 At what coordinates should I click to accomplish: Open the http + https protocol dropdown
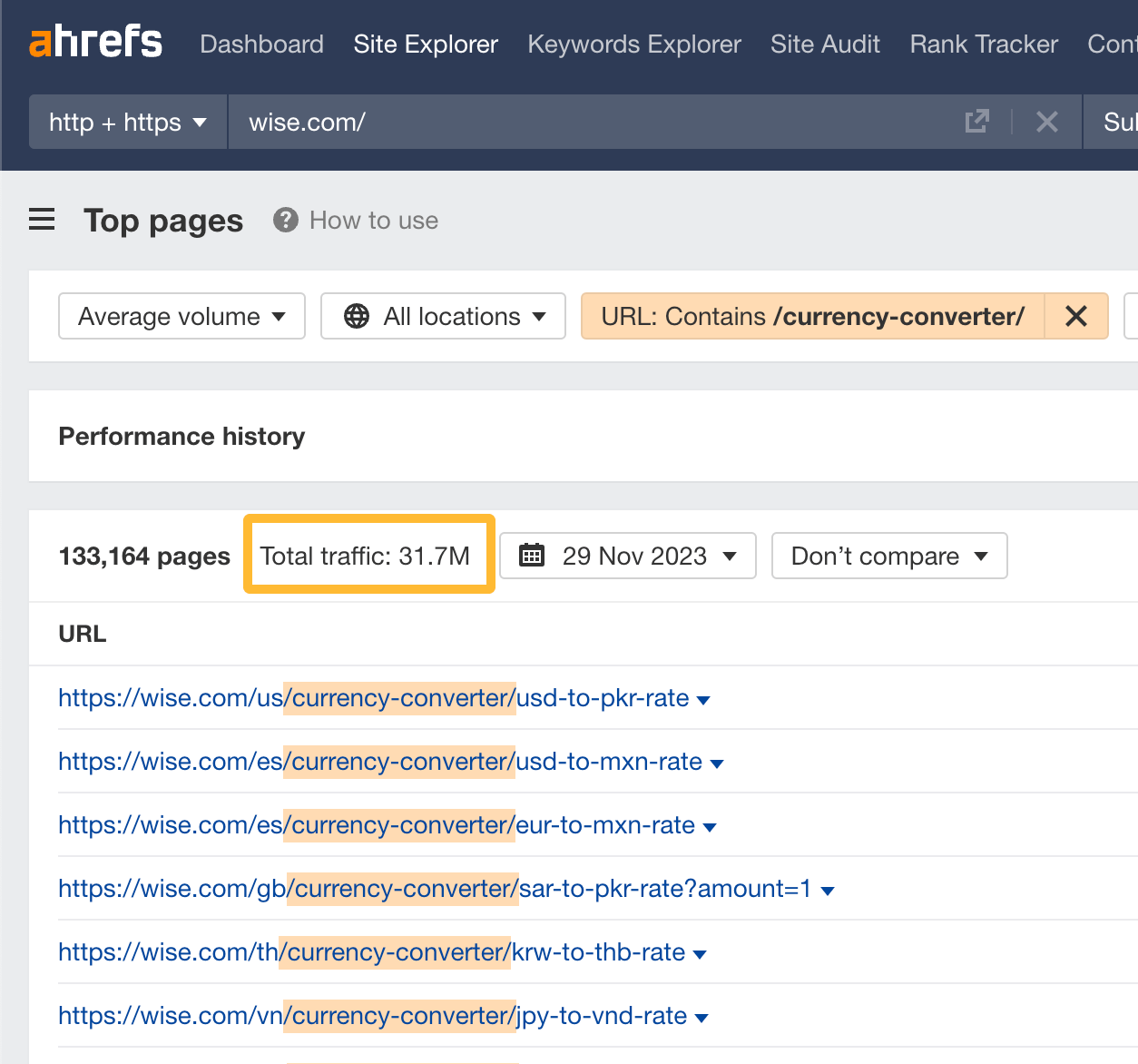(x=127, y=121)
